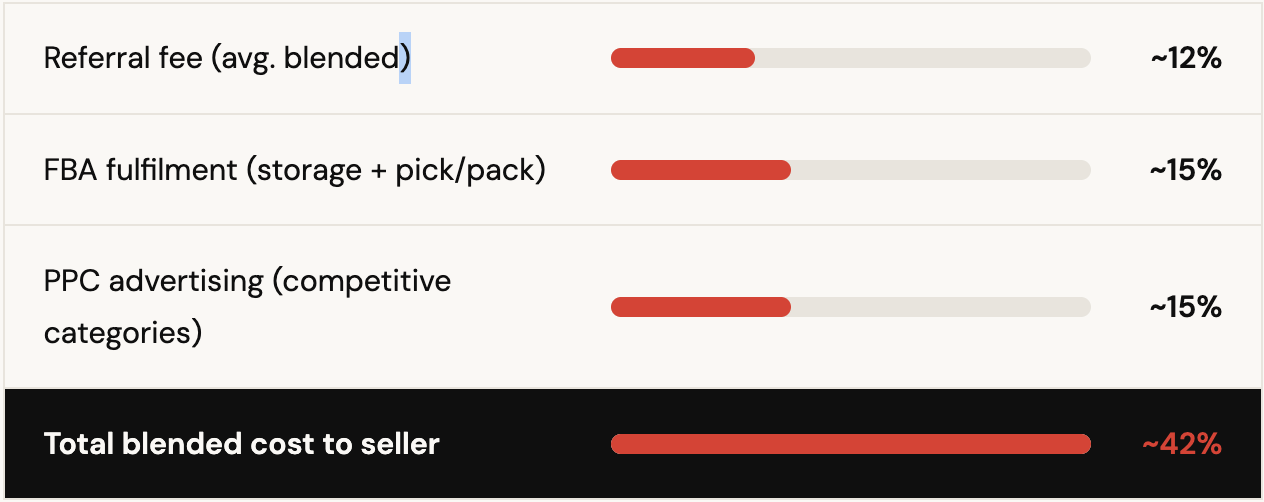Click the empty track of Referral fee bar
Screen dimensions: 1264x502
click(920, 59)
